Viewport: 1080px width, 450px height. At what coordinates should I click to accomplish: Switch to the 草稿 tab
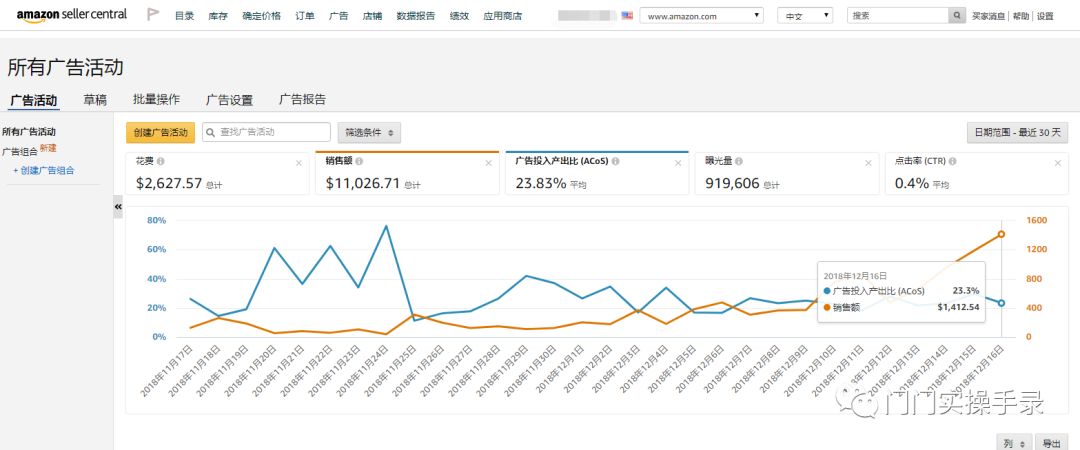(95, 100)
